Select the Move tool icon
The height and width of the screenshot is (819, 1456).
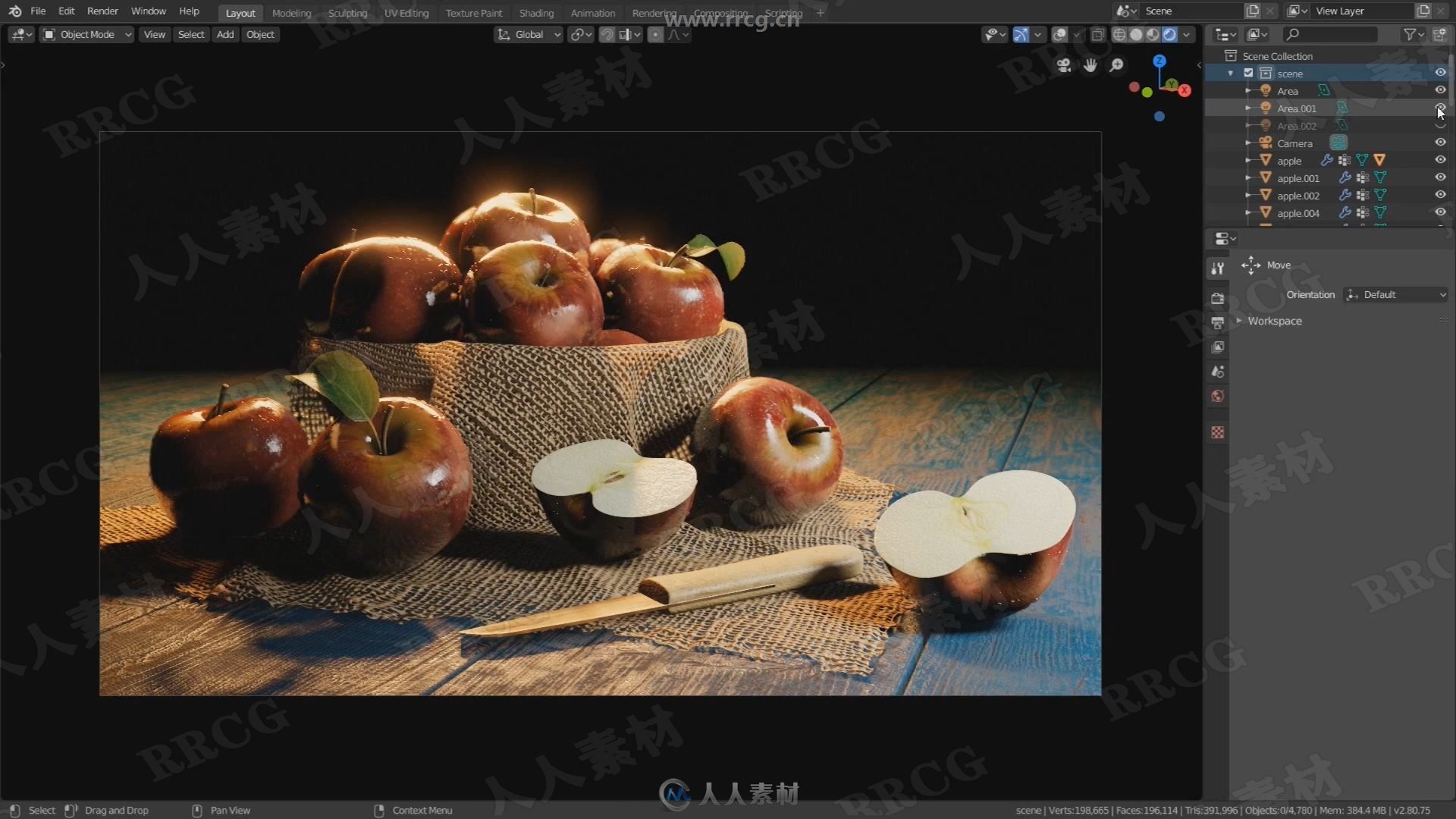(x=1250, y=264)
